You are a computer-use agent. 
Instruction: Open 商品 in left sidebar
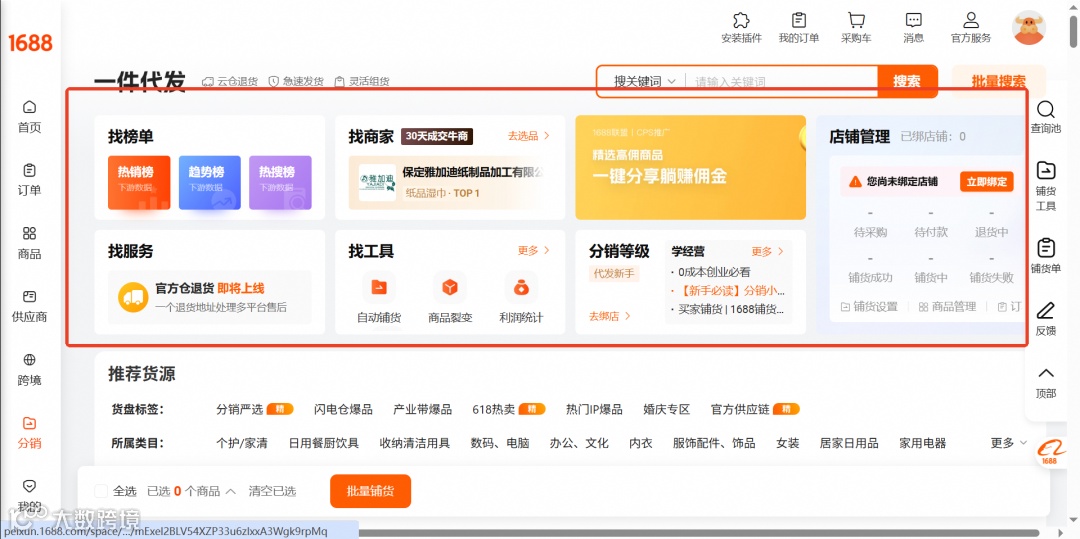pyautogui.click(x=30, y=243)
